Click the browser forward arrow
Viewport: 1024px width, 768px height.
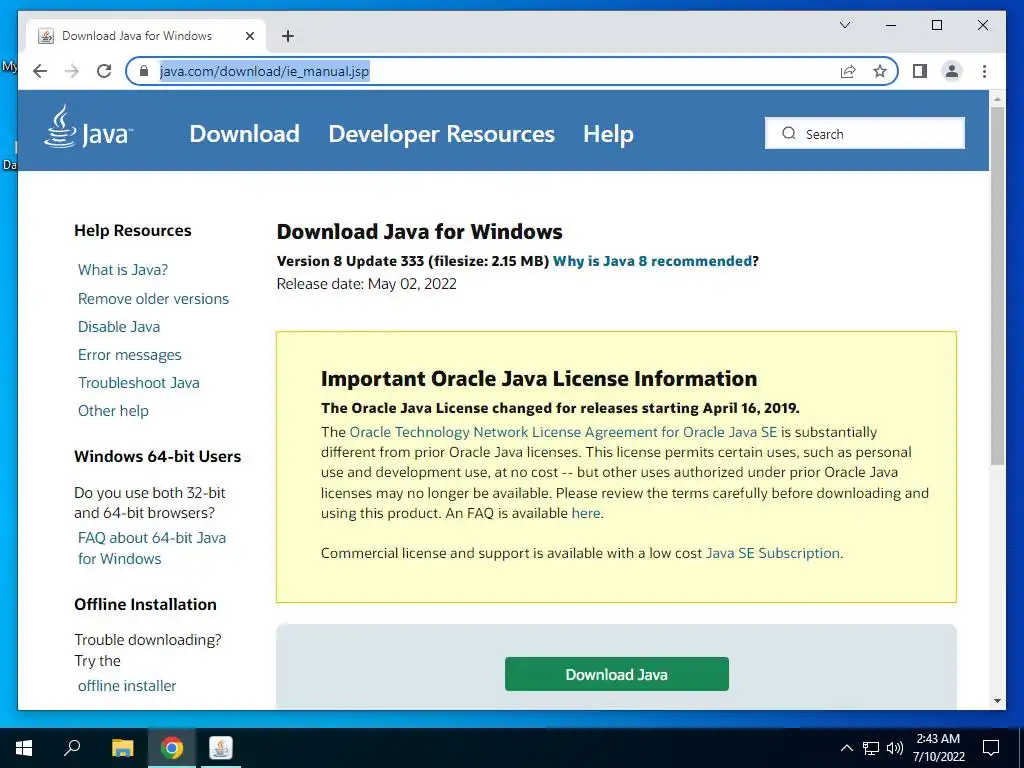[x=72, y=71]
